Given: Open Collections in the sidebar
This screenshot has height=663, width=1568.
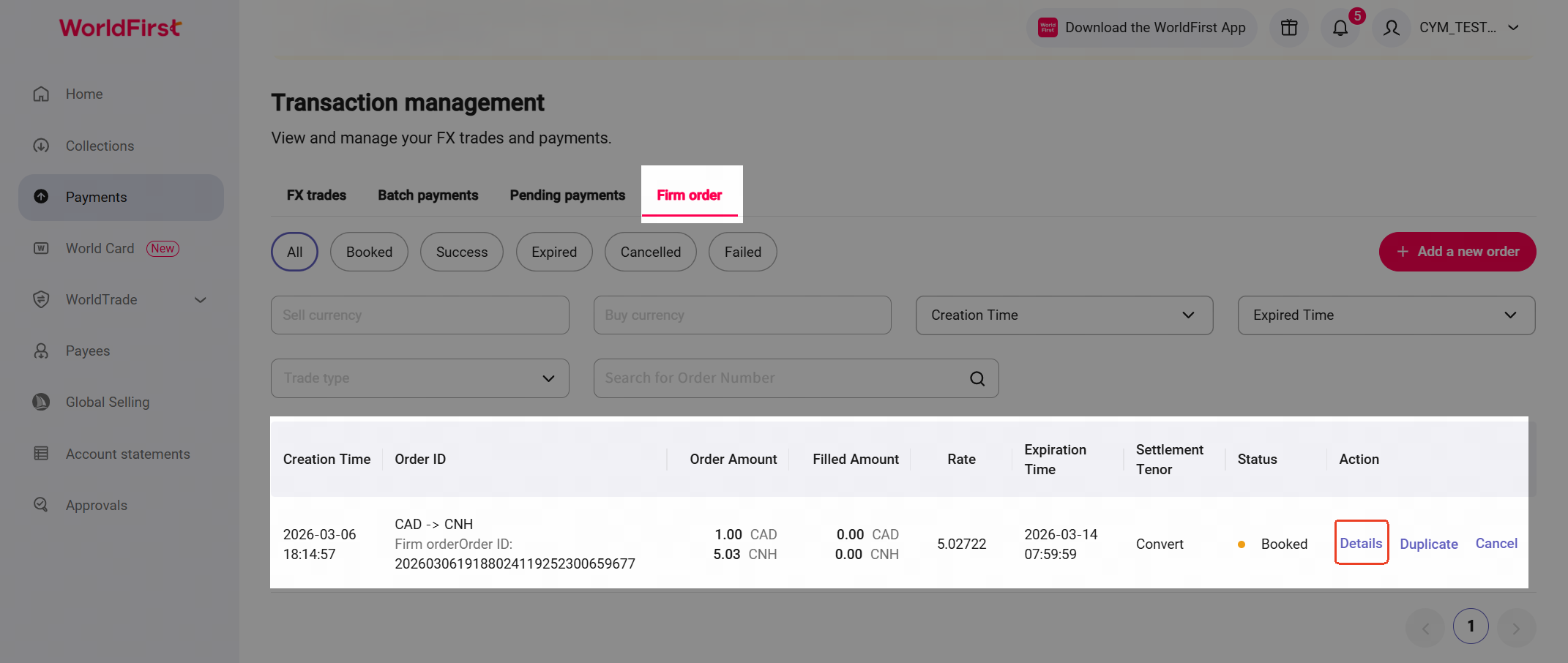Looking at the screenshot, I should coord(100,146).
